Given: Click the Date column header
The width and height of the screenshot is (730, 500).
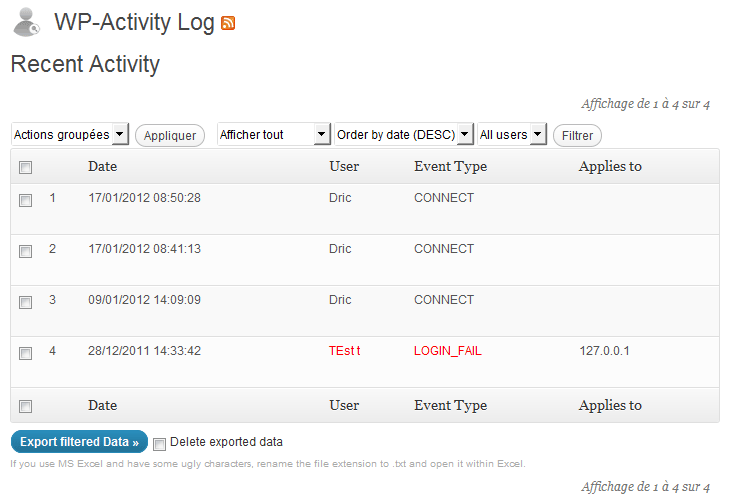Looking at the screenshot, I should point(102,166).
